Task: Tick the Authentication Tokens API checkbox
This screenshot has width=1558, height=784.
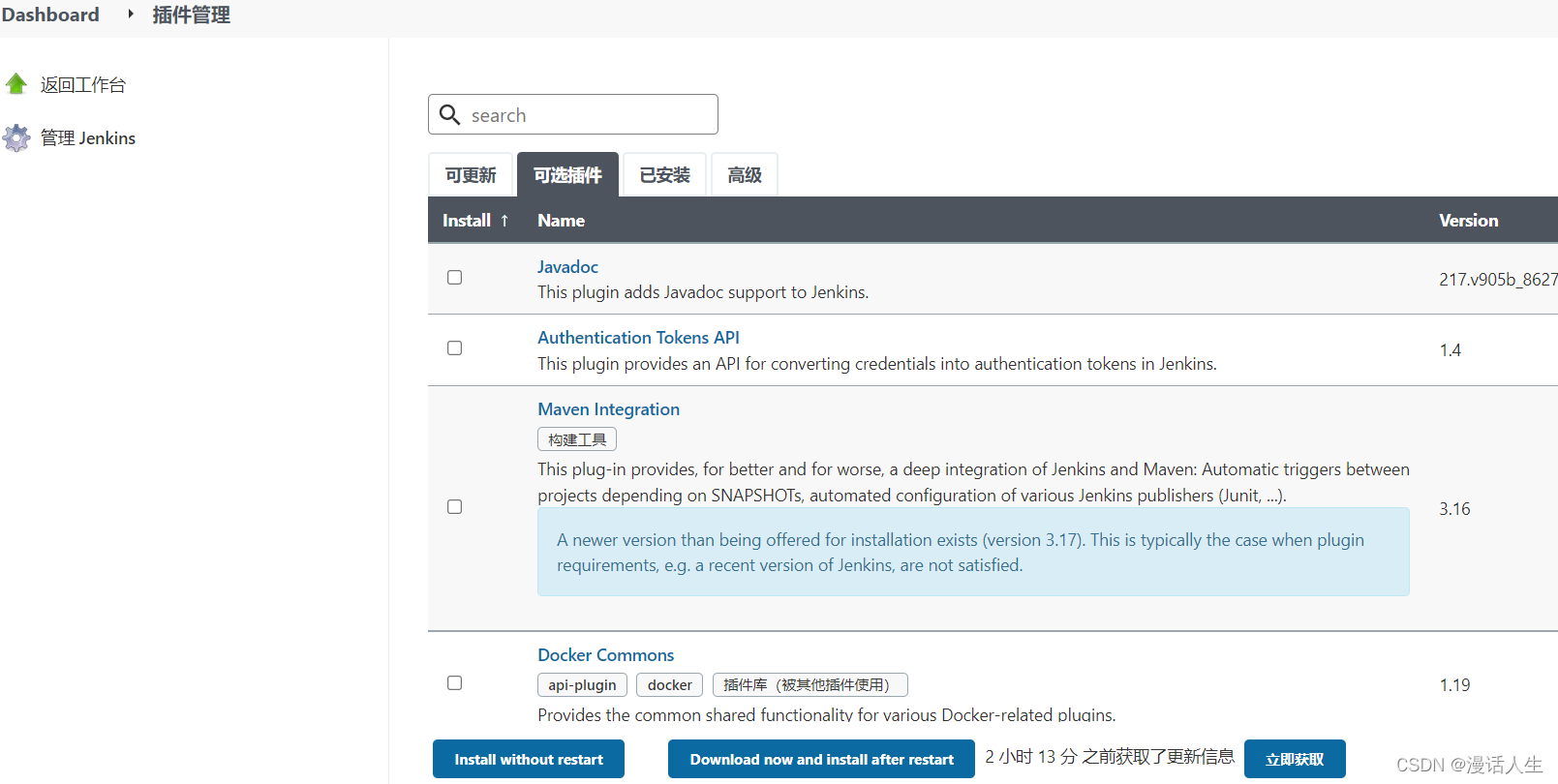Action: (454, 348)
